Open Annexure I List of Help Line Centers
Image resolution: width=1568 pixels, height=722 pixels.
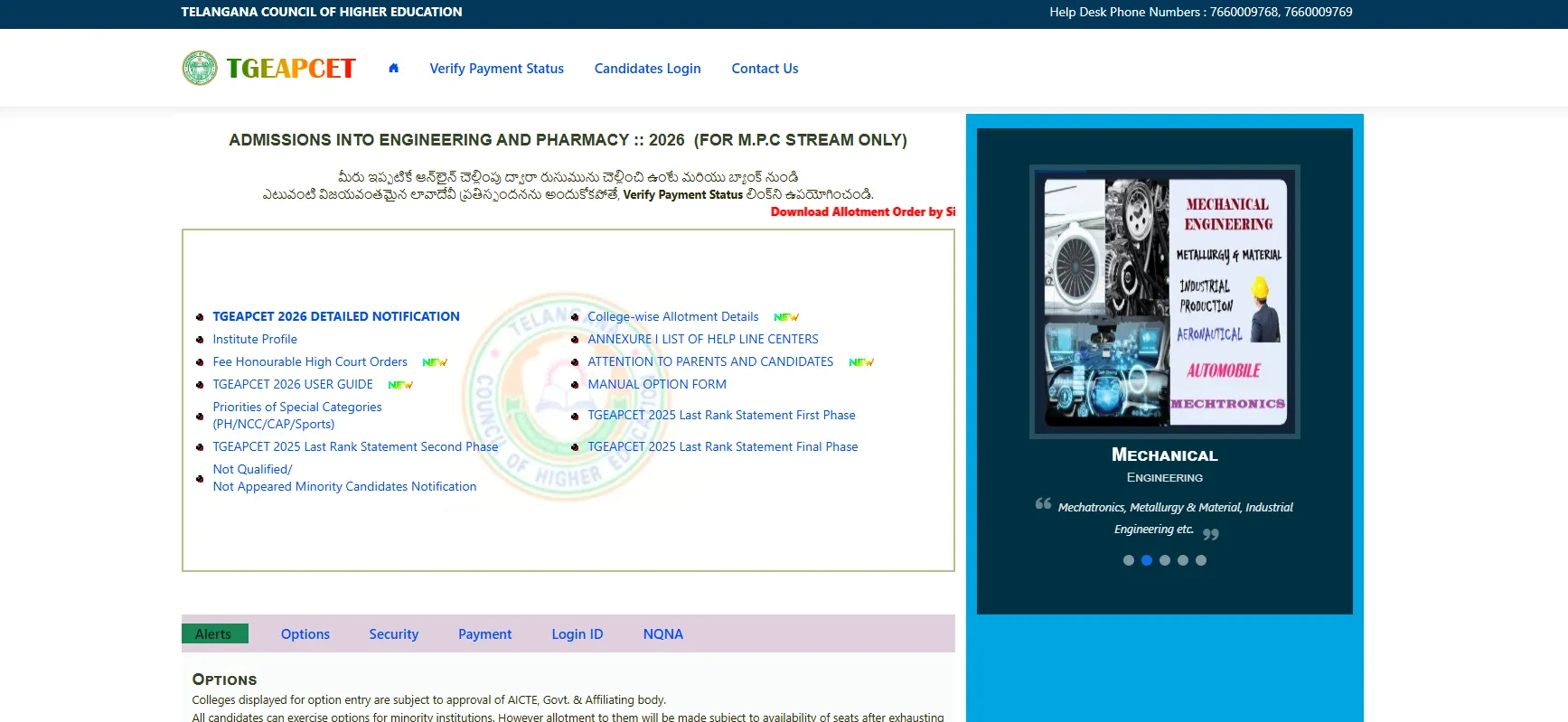[703, 339]
